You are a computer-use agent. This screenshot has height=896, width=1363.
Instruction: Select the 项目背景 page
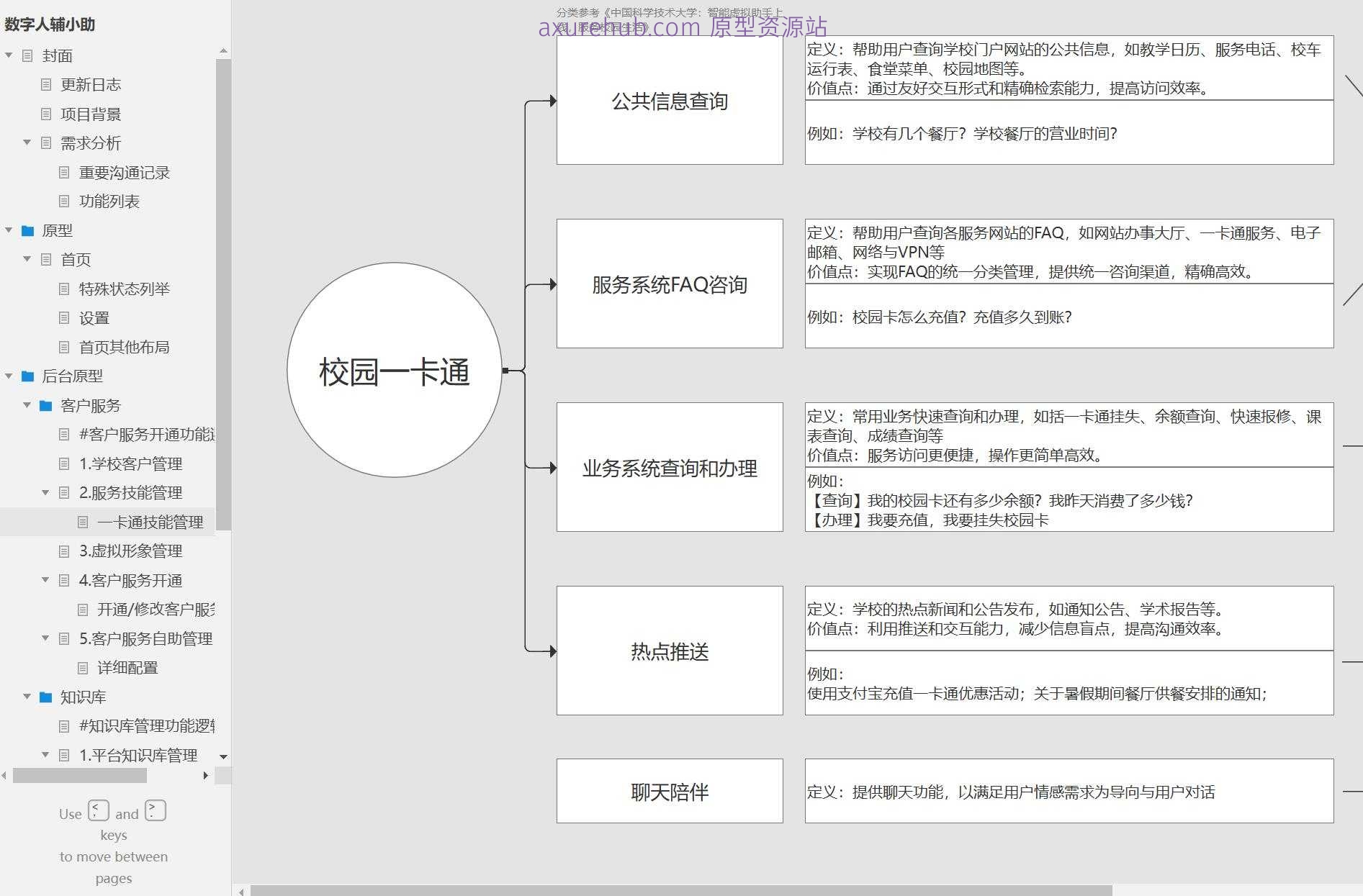tap(93, 114)
